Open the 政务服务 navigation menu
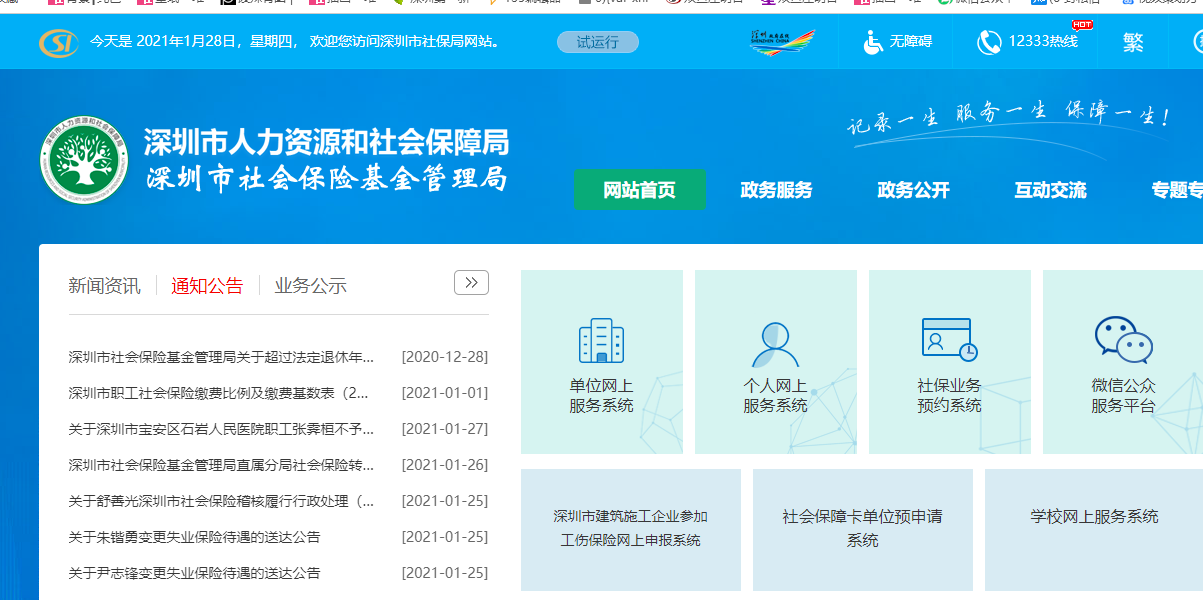The height and width of the screenshot is (600, 1203). (776, 190)
